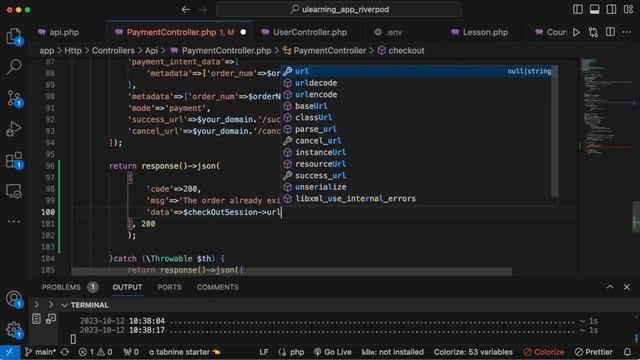This screenshot has width=640, height=360.
Task: Open remote window indicator in status bar
Action: (10, 352)
